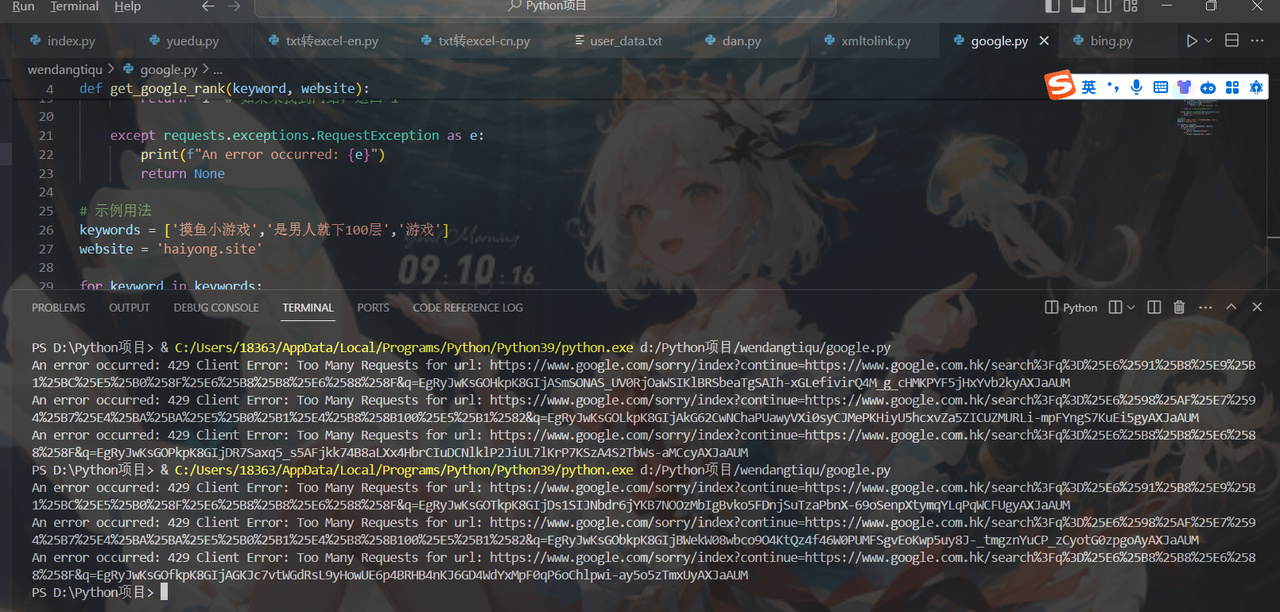Image resolution: width=1280 pixels, height=612 pixels.
Task: Toggle Sogou punctuation mode
Action: point(1113,87)
